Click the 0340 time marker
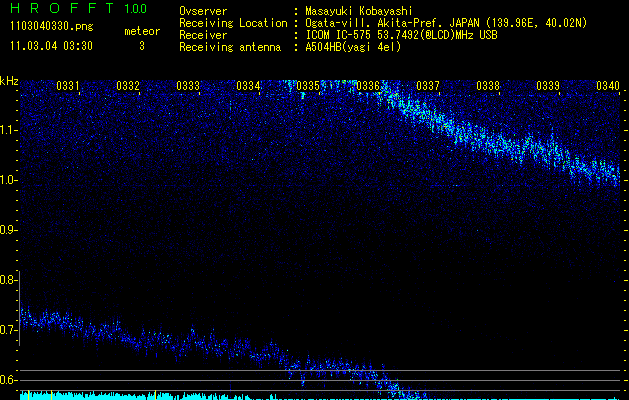The image size is (629, 400). click(608, 86)
